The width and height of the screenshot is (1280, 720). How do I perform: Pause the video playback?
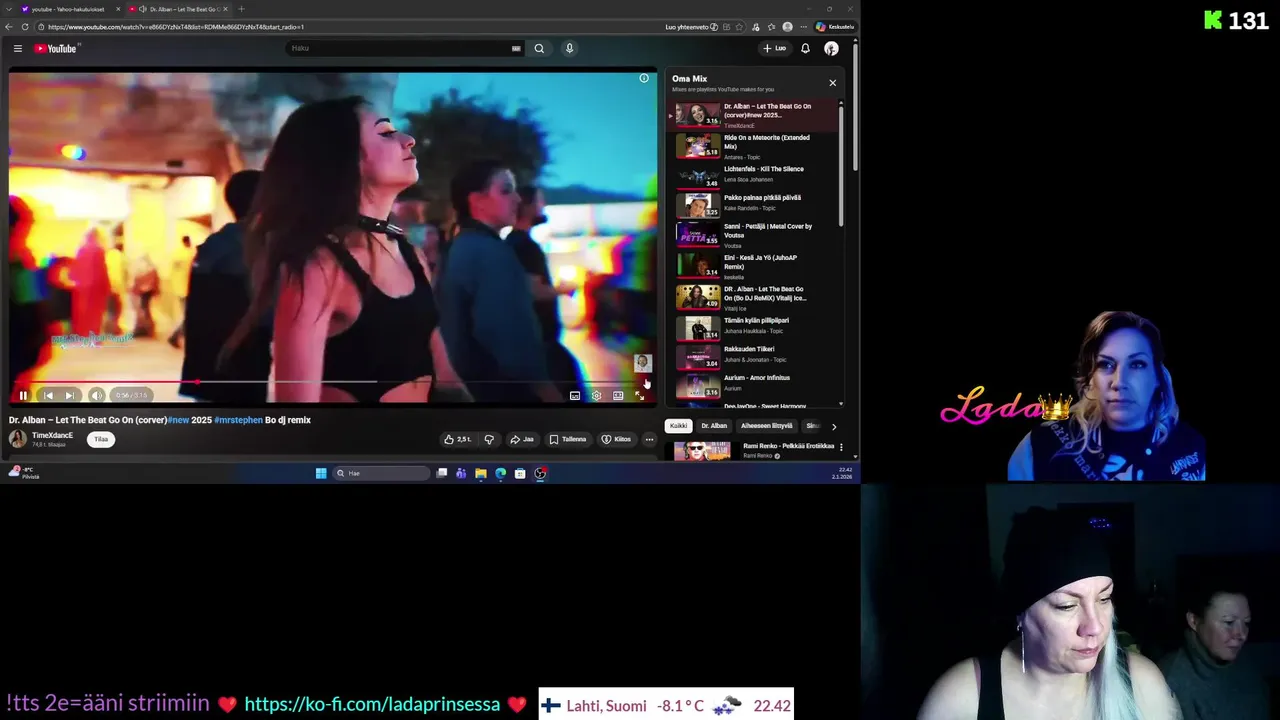[x=23, y=395]
